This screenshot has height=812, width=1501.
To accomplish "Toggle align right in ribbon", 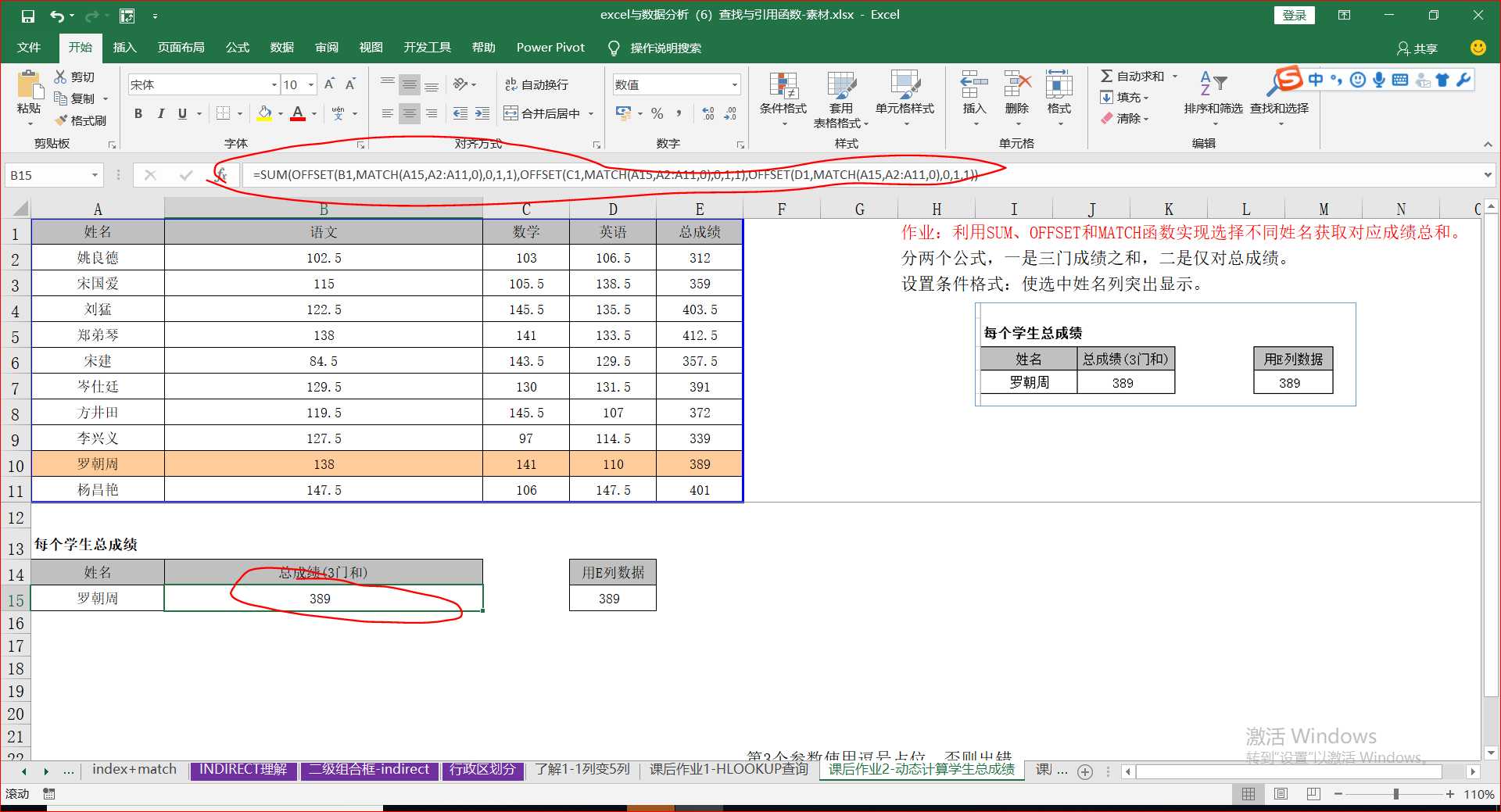I will [x=432, y=113].
